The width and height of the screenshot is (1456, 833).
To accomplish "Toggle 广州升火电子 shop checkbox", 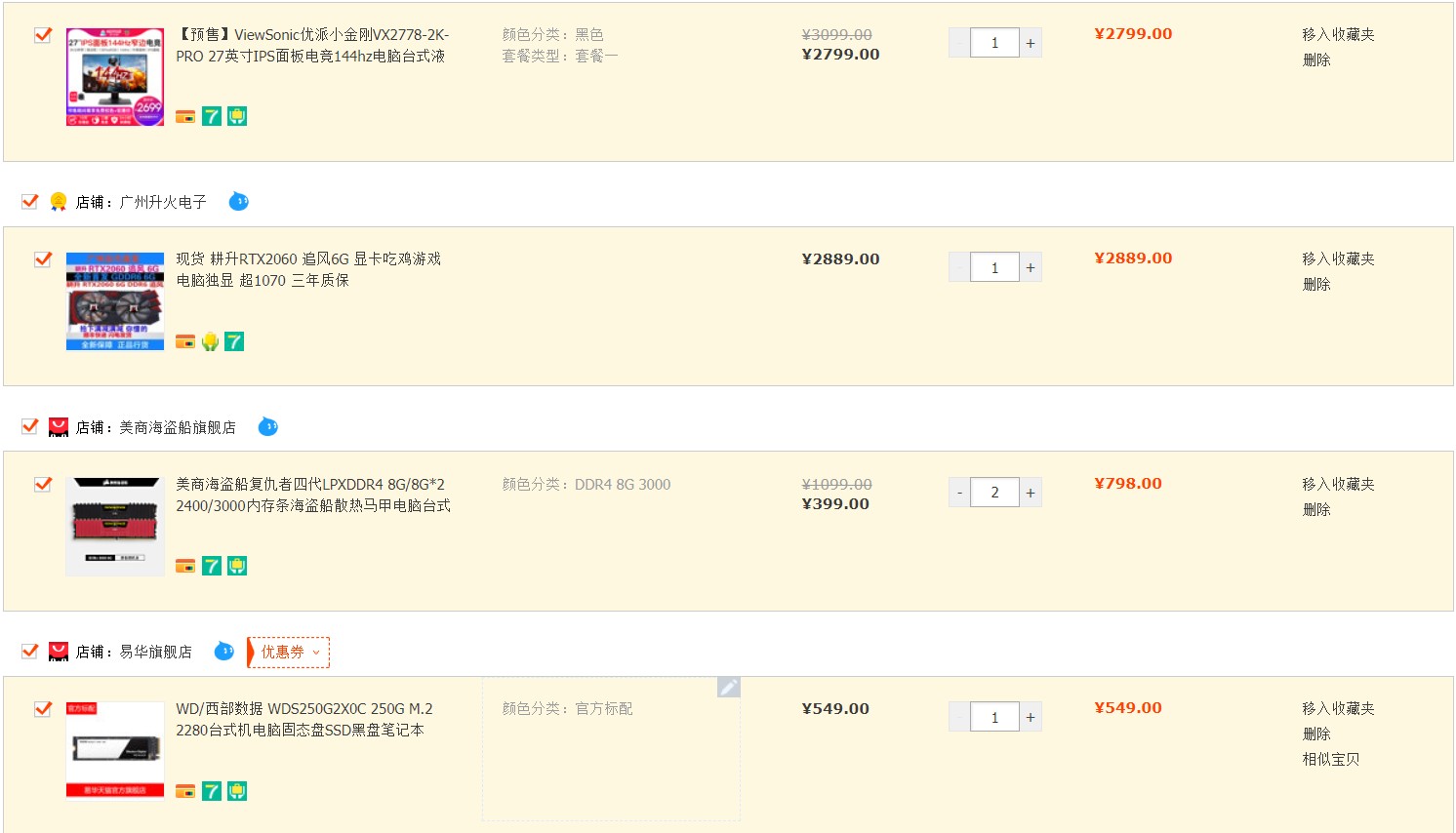I will point(29,202).
